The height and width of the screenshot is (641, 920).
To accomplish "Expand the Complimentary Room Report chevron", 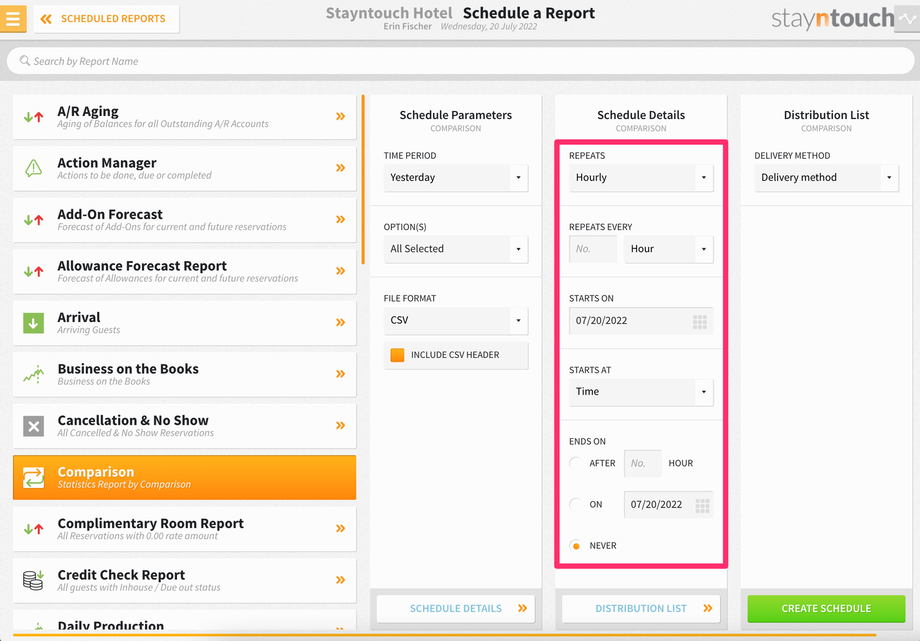I will [340, 528].
